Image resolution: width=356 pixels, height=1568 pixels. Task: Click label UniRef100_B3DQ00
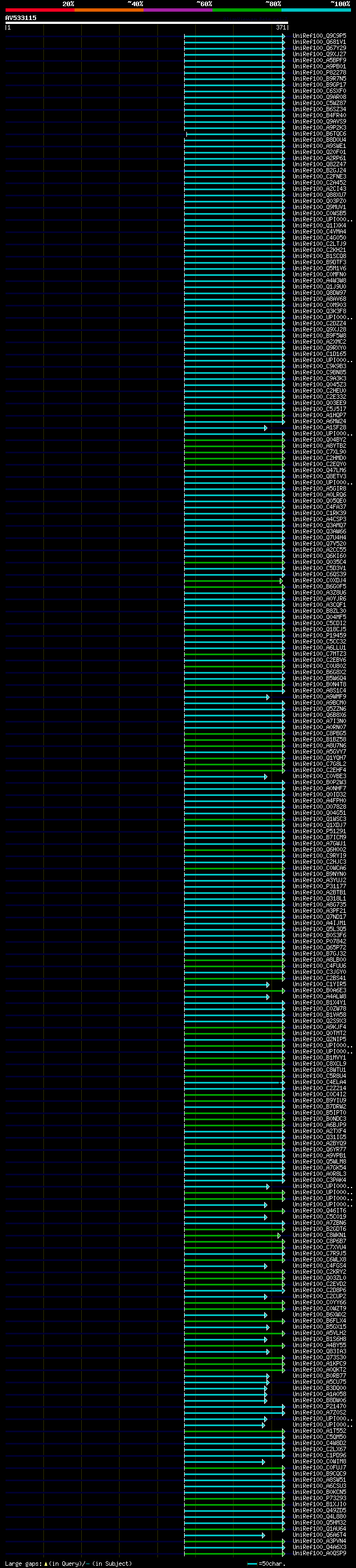(319, 1388)
